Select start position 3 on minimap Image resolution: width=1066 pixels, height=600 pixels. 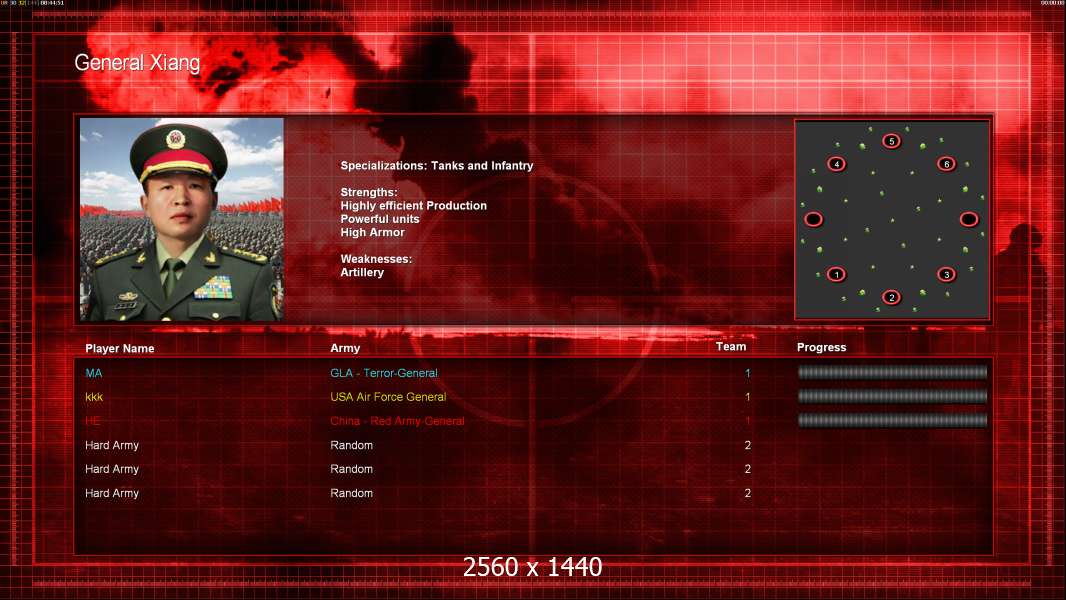point(946,275)
